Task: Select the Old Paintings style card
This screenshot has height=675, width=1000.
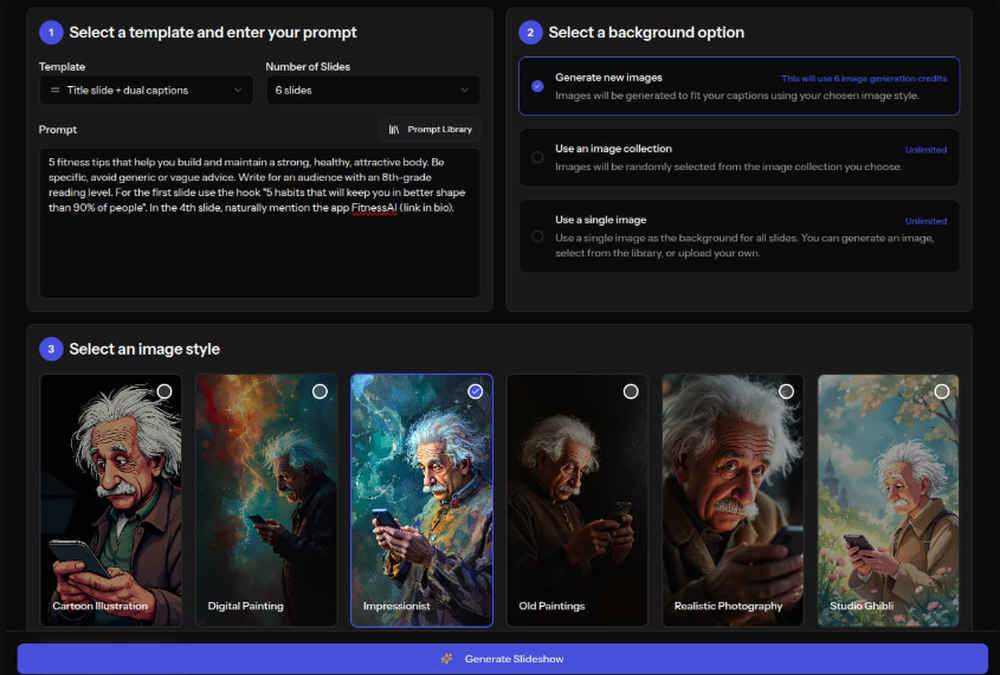Action: coord(577,500)
